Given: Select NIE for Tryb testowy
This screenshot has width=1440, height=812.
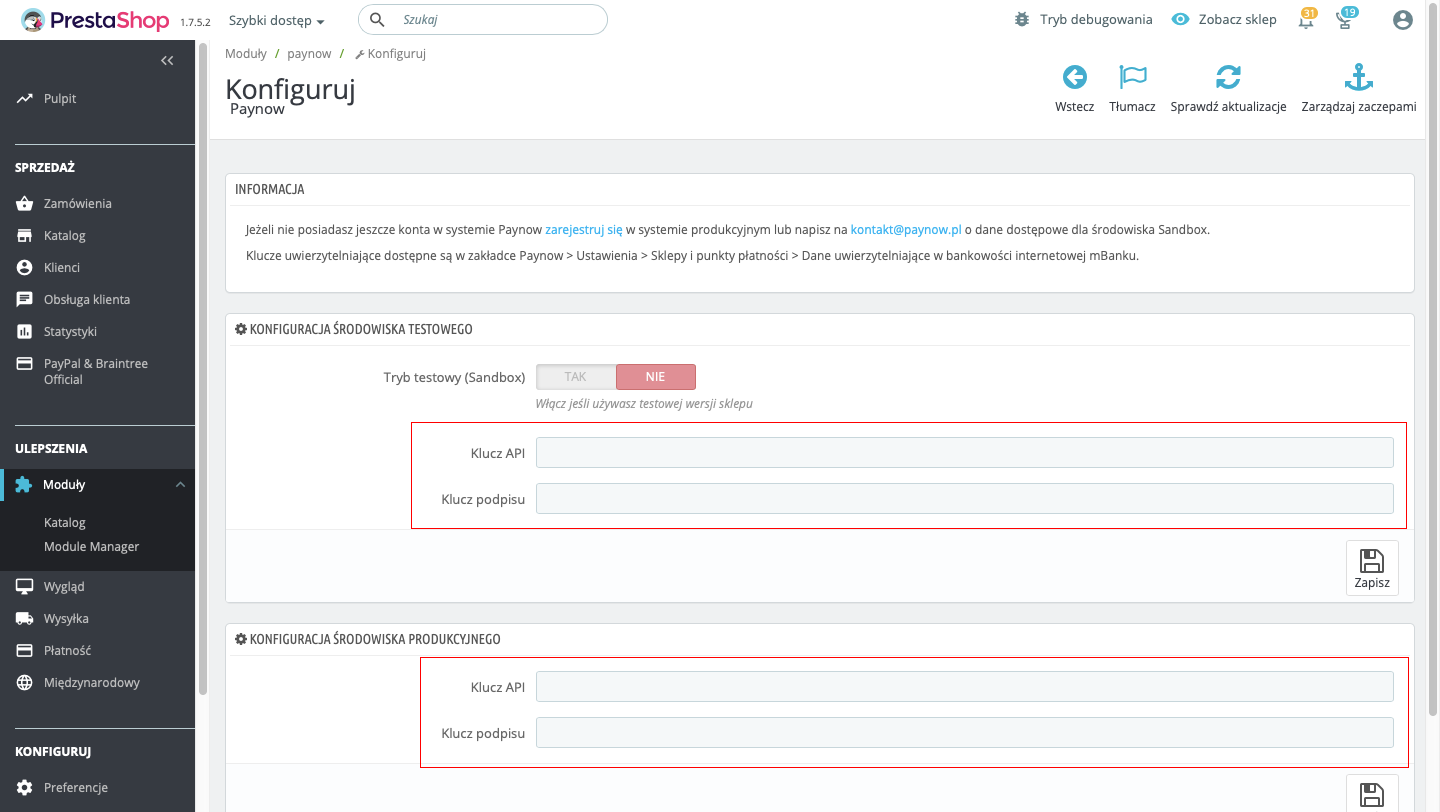Looking at the screenshot, I should [x=655, y=377].
